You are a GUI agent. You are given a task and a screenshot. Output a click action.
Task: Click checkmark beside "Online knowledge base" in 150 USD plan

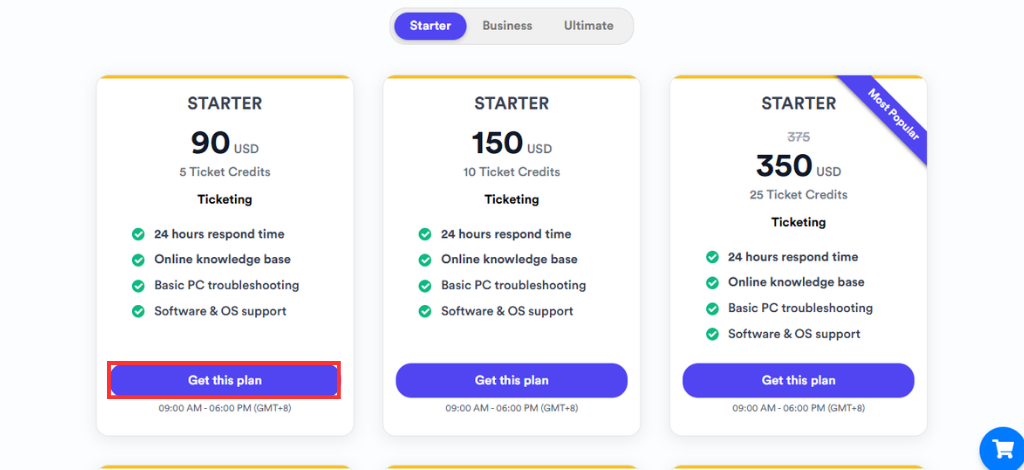425,259
